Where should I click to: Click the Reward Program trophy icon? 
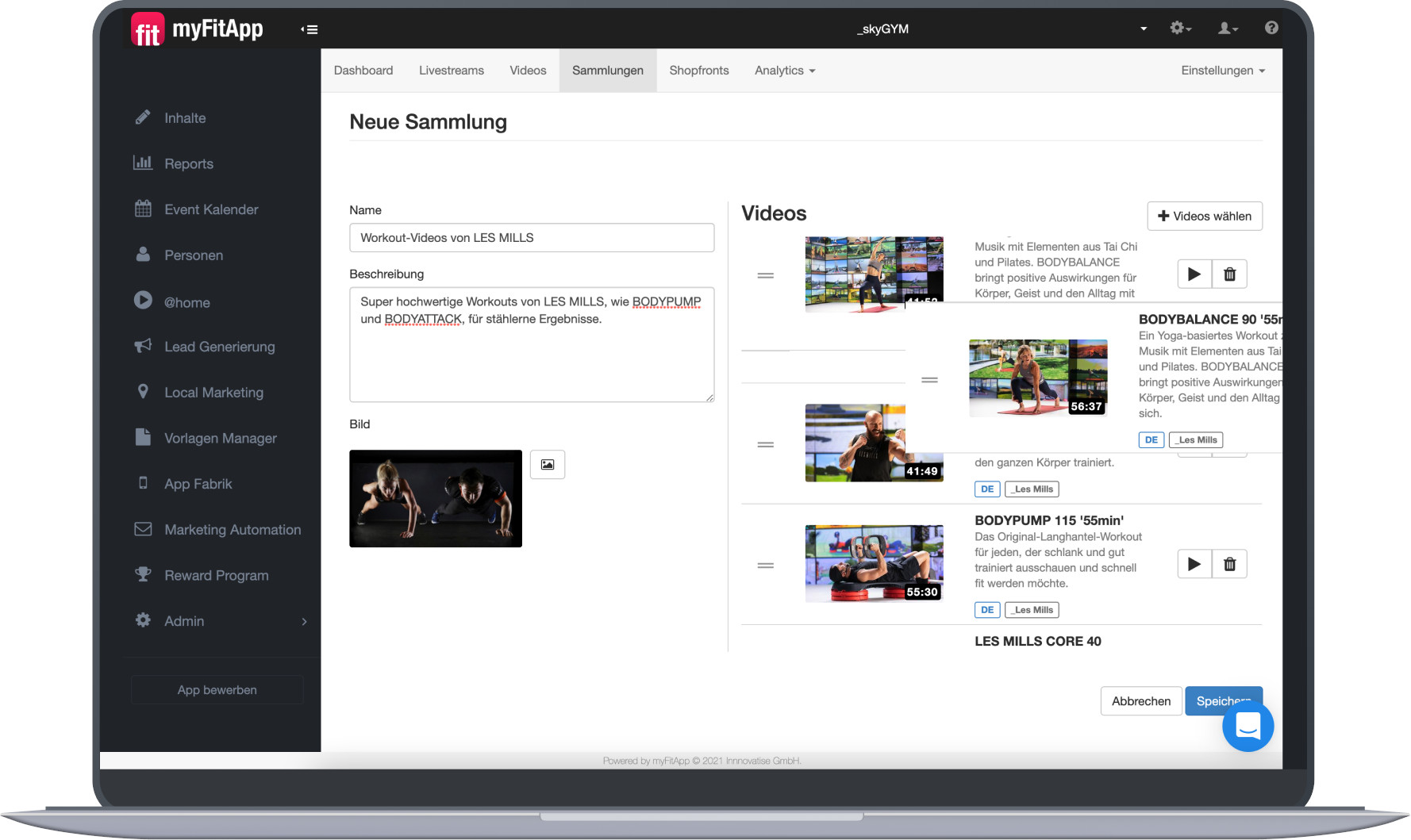pyautogui.click(x=143, y=574)
